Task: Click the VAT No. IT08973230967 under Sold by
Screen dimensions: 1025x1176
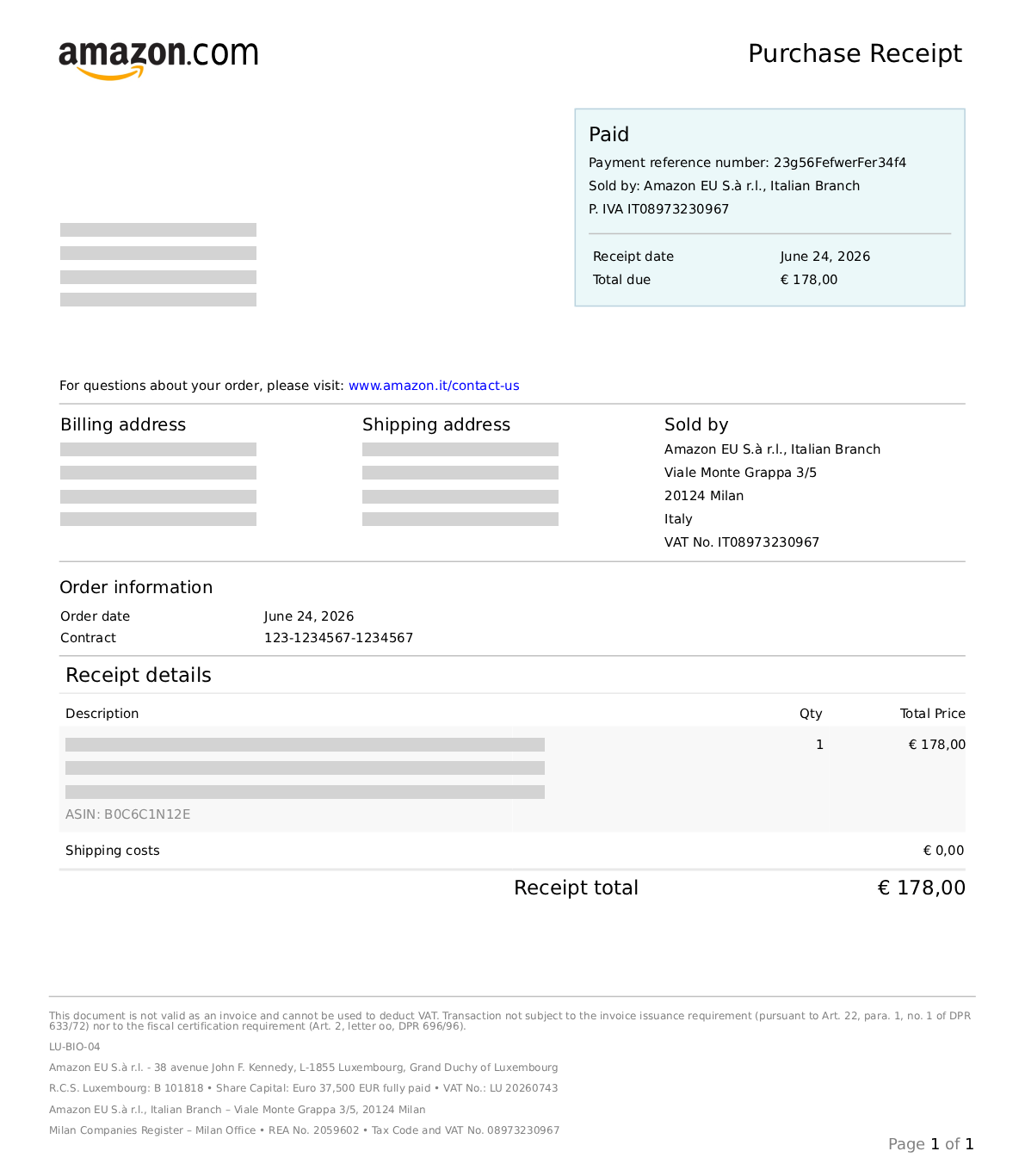Action: [x=742, y=542]
